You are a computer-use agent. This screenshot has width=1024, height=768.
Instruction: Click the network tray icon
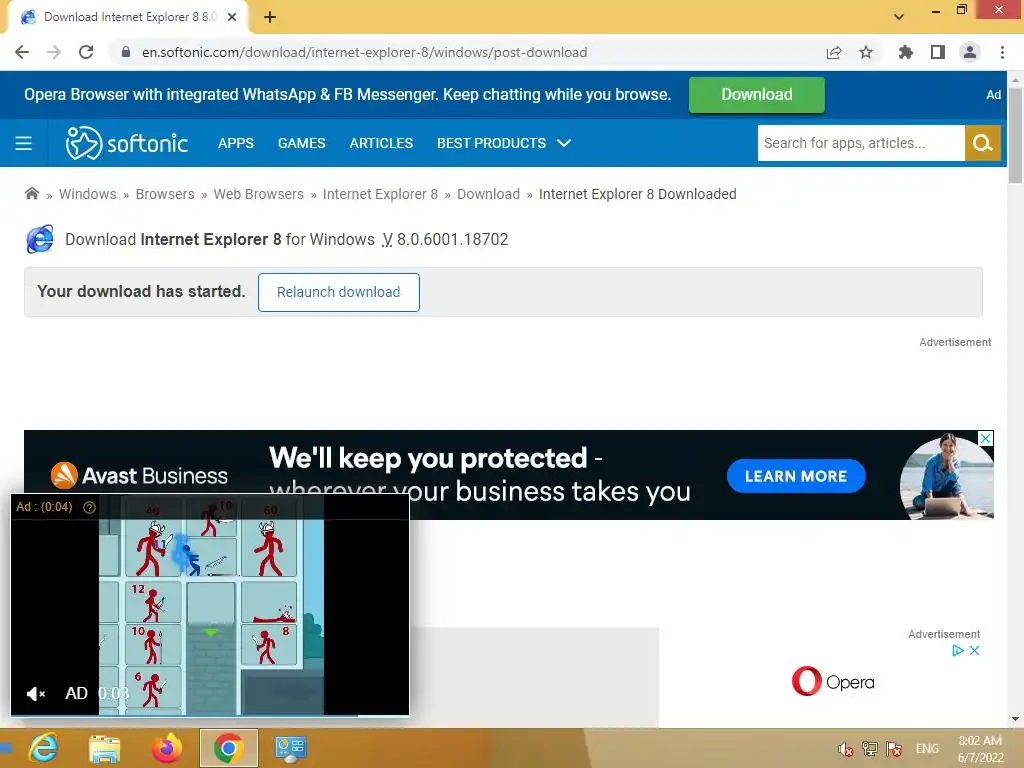[870, 749]
